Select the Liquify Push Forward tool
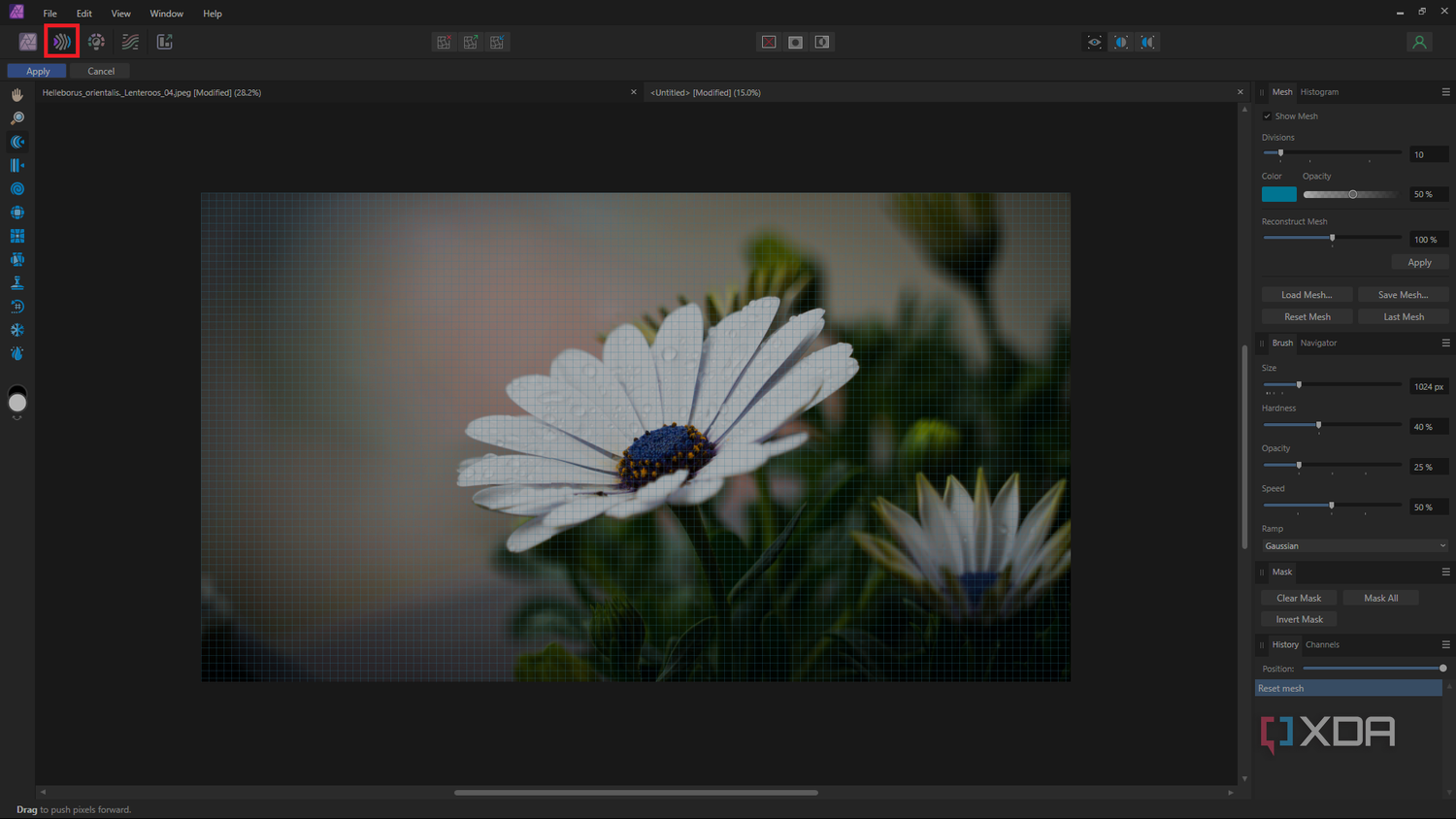This screenshot has width=1456, height=819. pos(17,142)
